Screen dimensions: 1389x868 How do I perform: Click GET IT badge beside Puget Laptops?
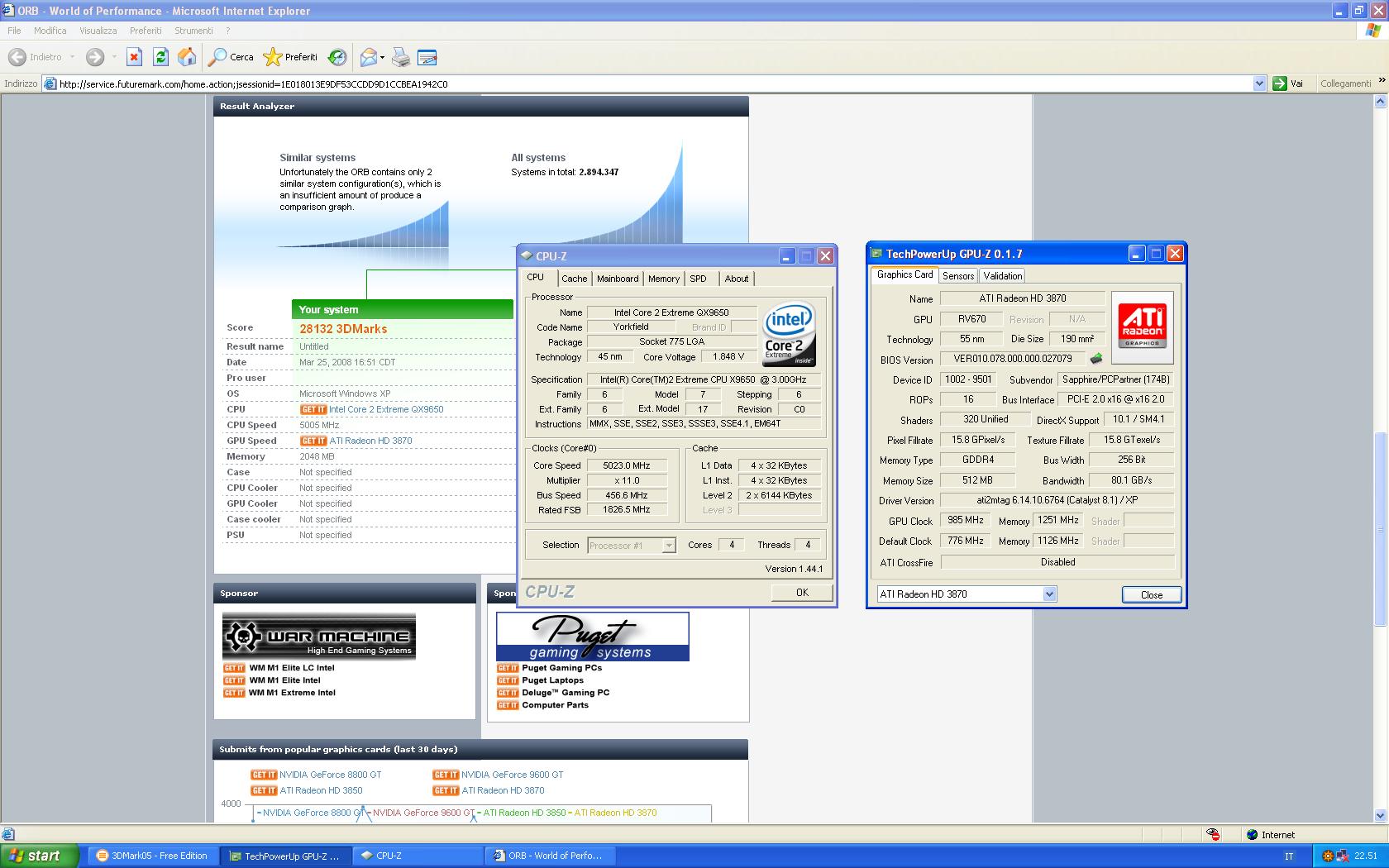(508, 680)
